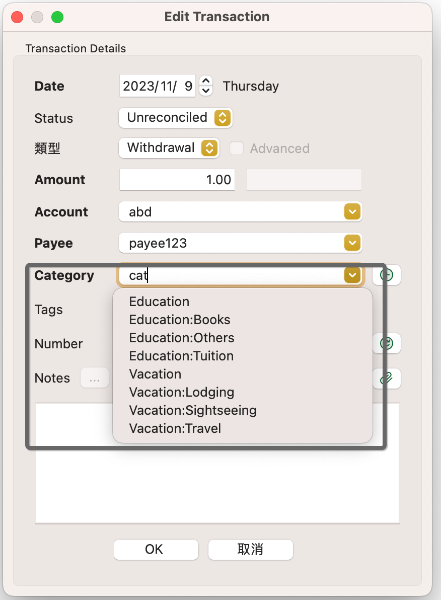Image resolution: width=441 pixels, height=600 pixels.
Task: Enable the Advanced checkbox
Action: pyautogui.click(x=236, y=148)
